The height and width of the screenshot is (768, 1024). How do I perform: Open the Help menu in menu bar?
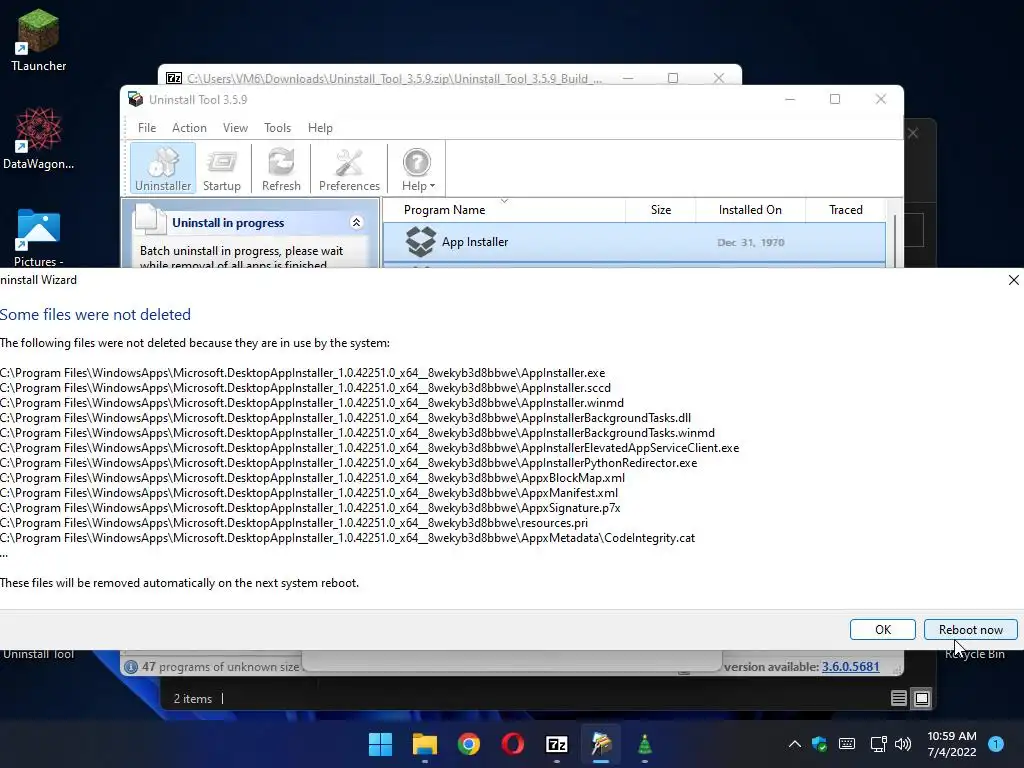pos(320,128)
